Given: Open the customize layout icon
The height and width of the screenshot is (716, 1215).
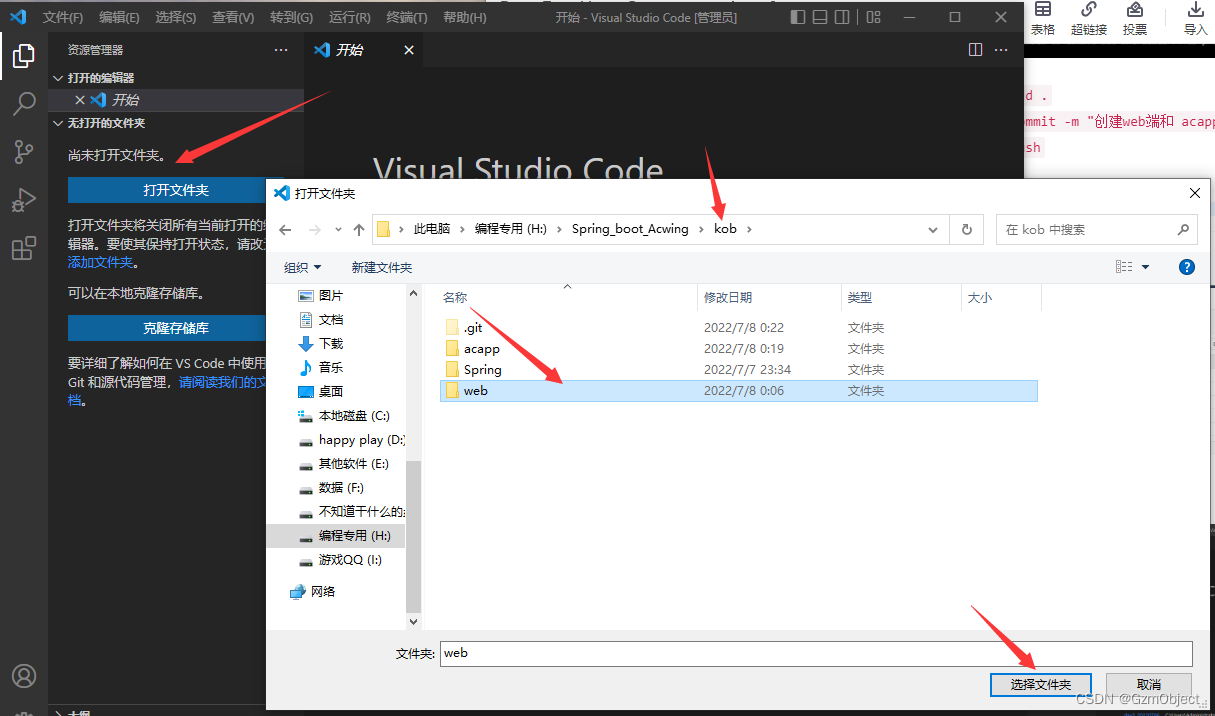Looking at the screenshot, I should click(x=874, y=17).
